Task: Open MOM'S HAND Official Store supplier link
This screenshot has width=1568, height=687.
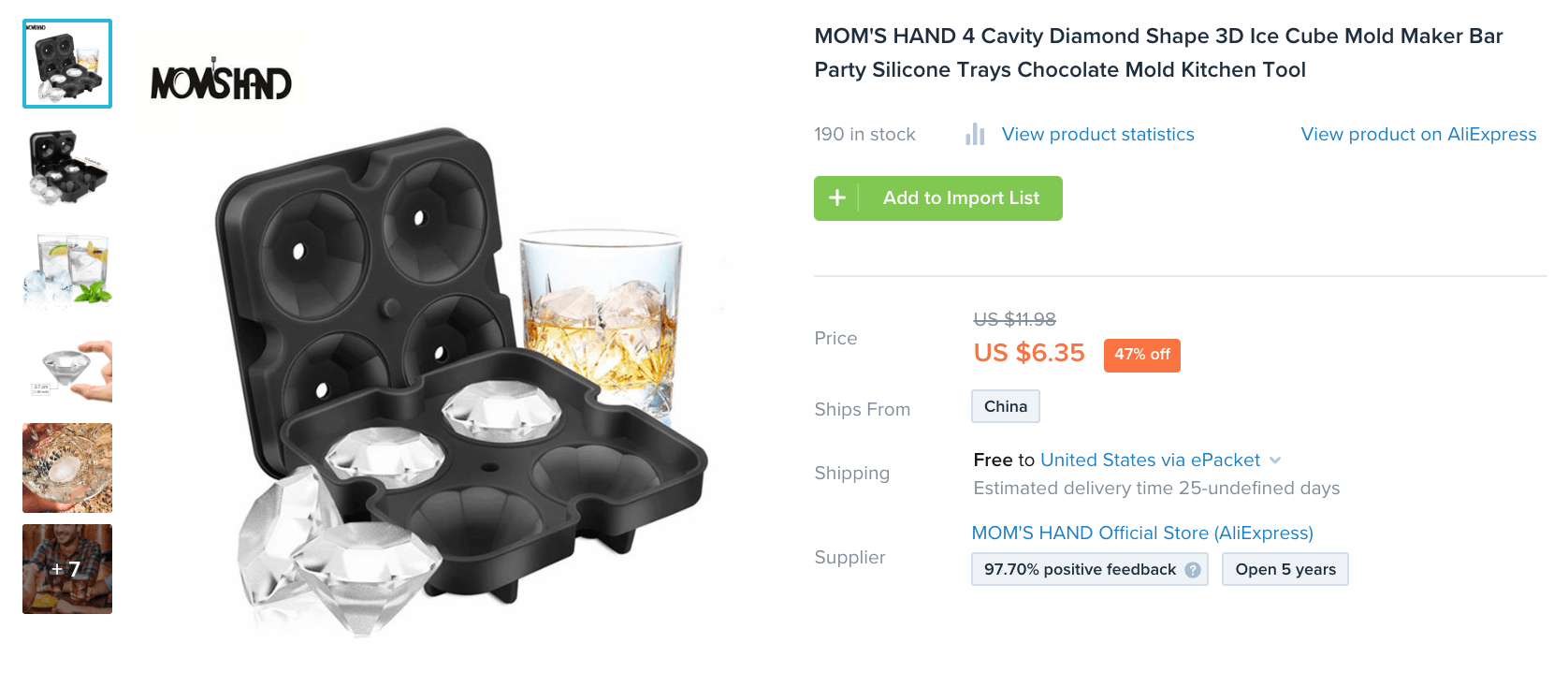Action: (1142, 533)
